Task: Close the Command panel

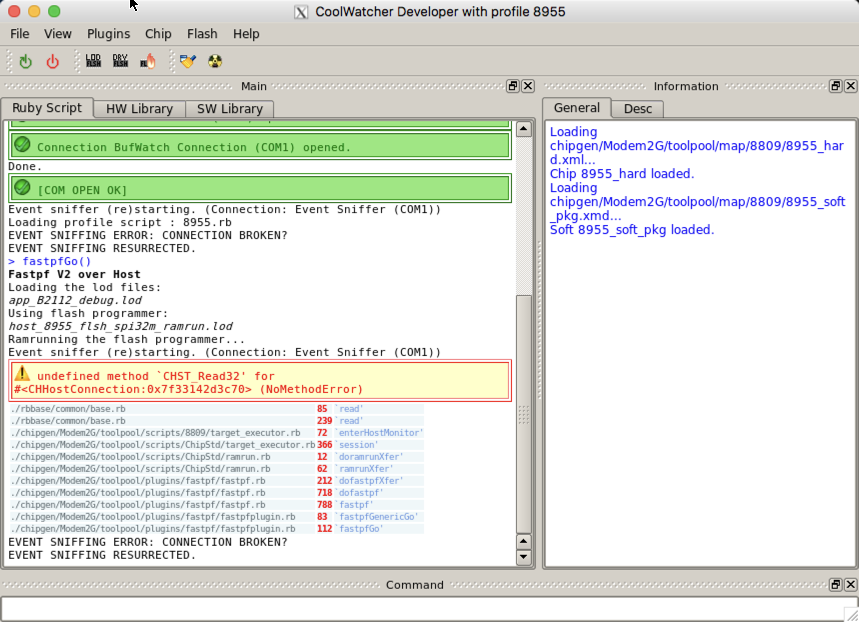Action: [851, 585]
